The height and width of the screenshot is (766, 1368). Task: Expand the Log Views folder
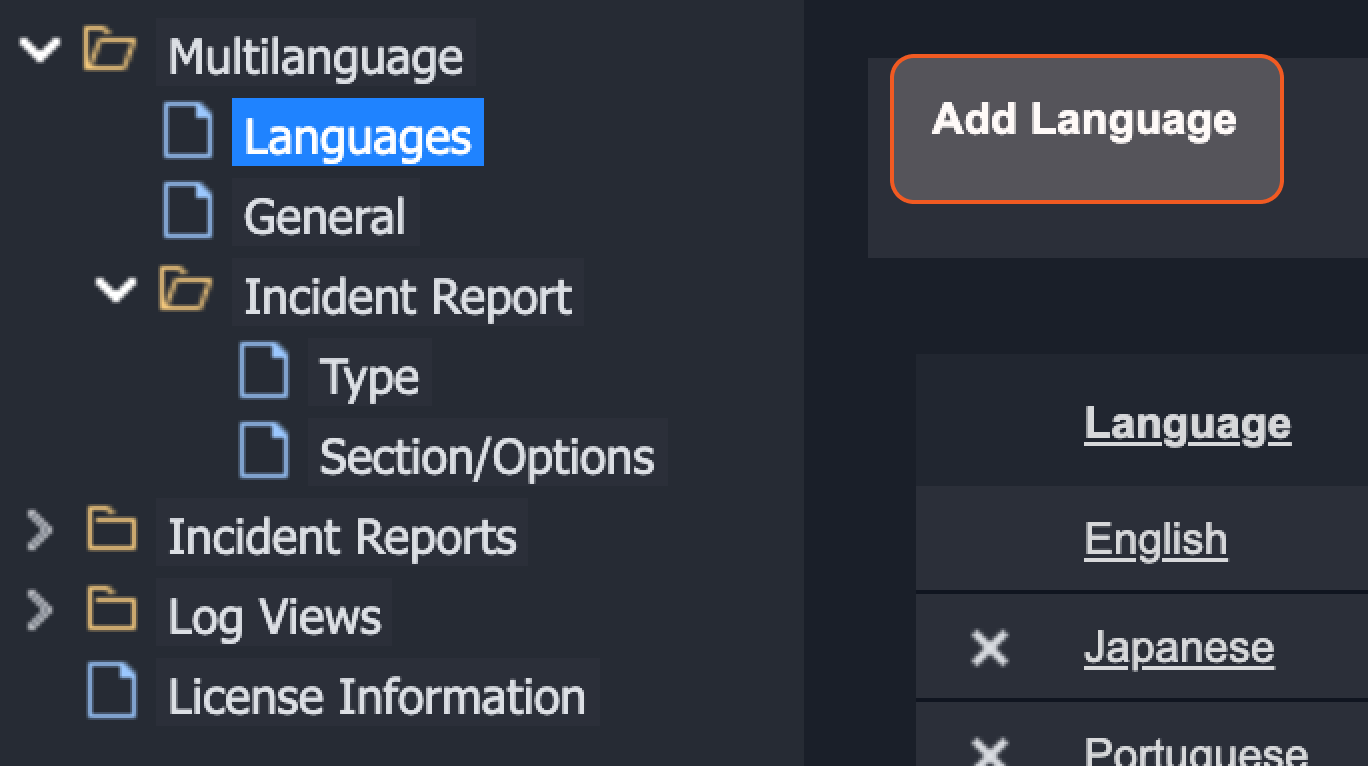click(38, 611)
